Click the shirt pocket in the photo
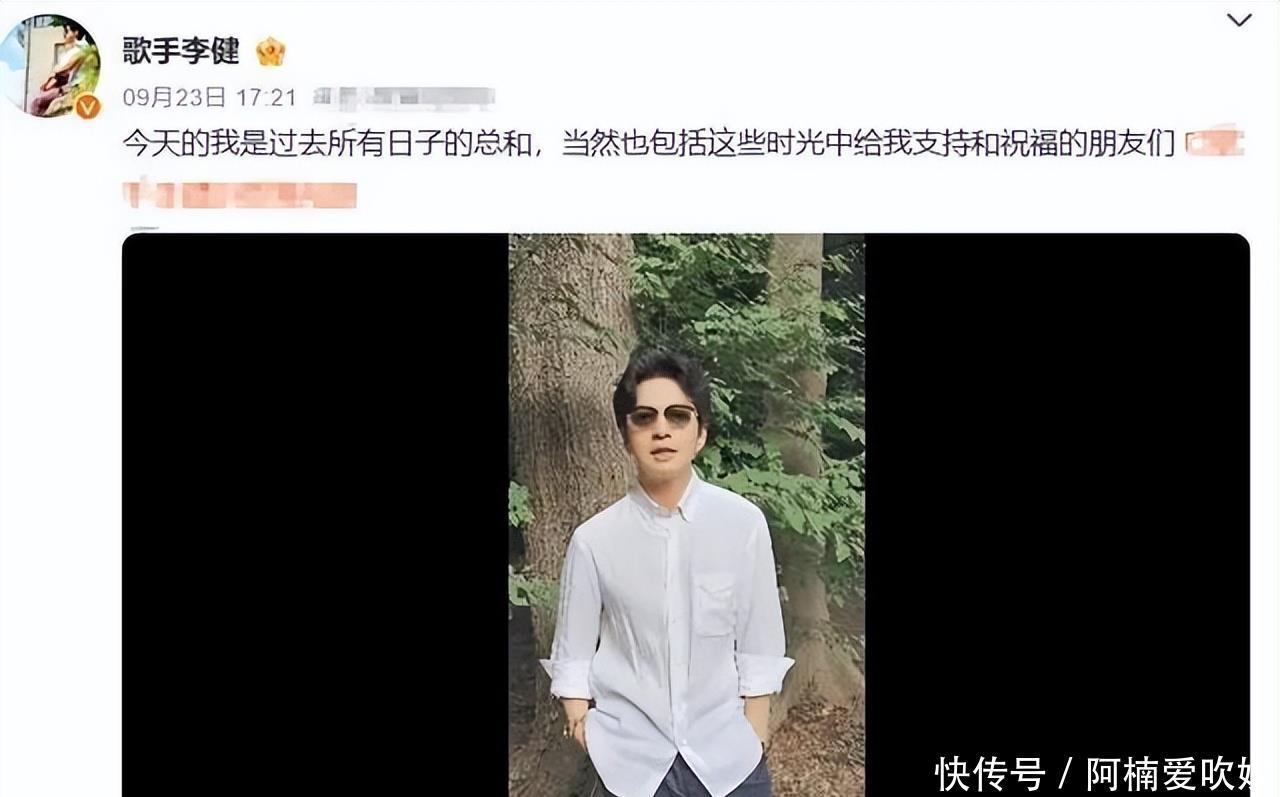The height and width of the screenshot is (797, 1280). point(715,605)
